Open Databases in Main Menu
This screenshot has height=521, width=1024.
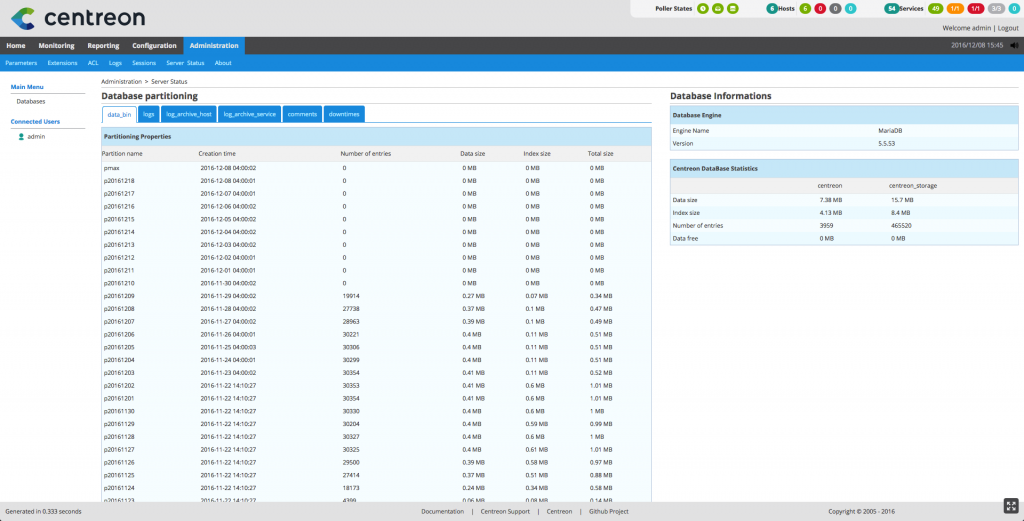point(31,102)
